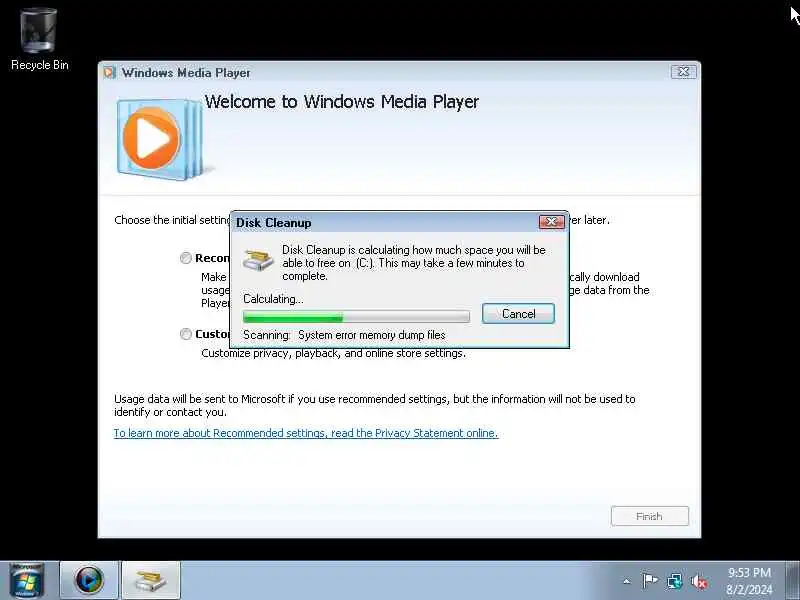Click the muted volume speaker icon
Screen dimensions: 800x600
point(698,581)
